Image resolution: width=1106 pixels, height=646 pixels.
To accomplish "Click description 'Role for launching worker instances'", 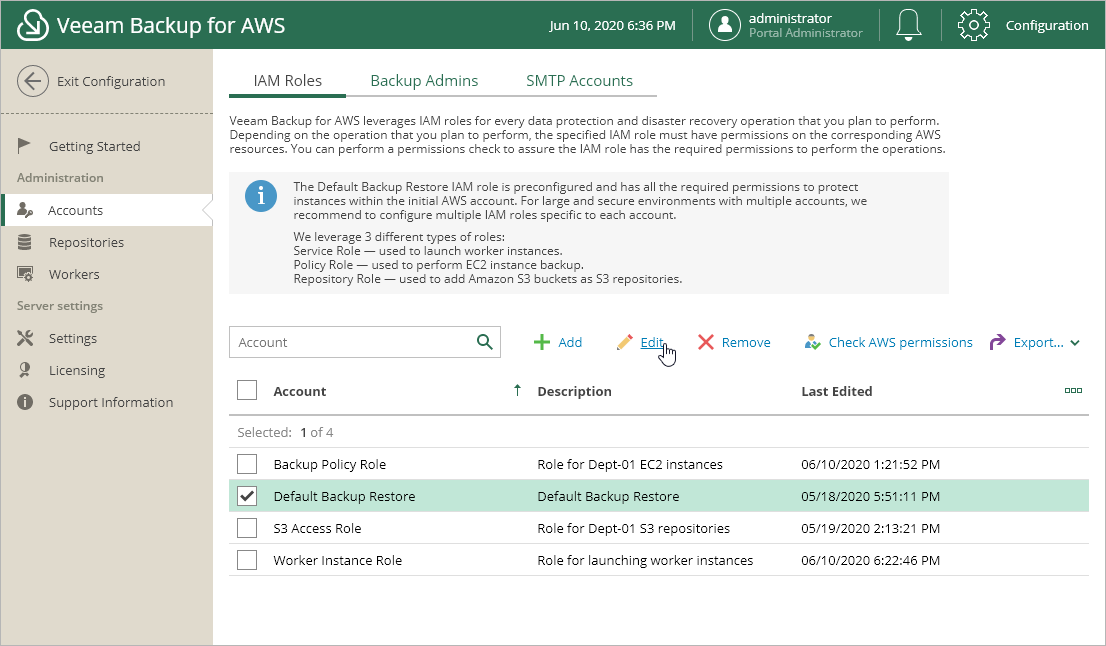I will click(x=645, y=560).
